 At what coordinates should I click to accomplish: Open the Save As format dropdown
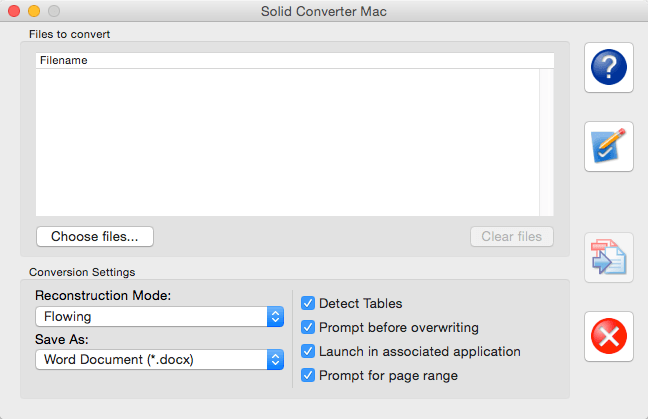click(x=160, y=359)
